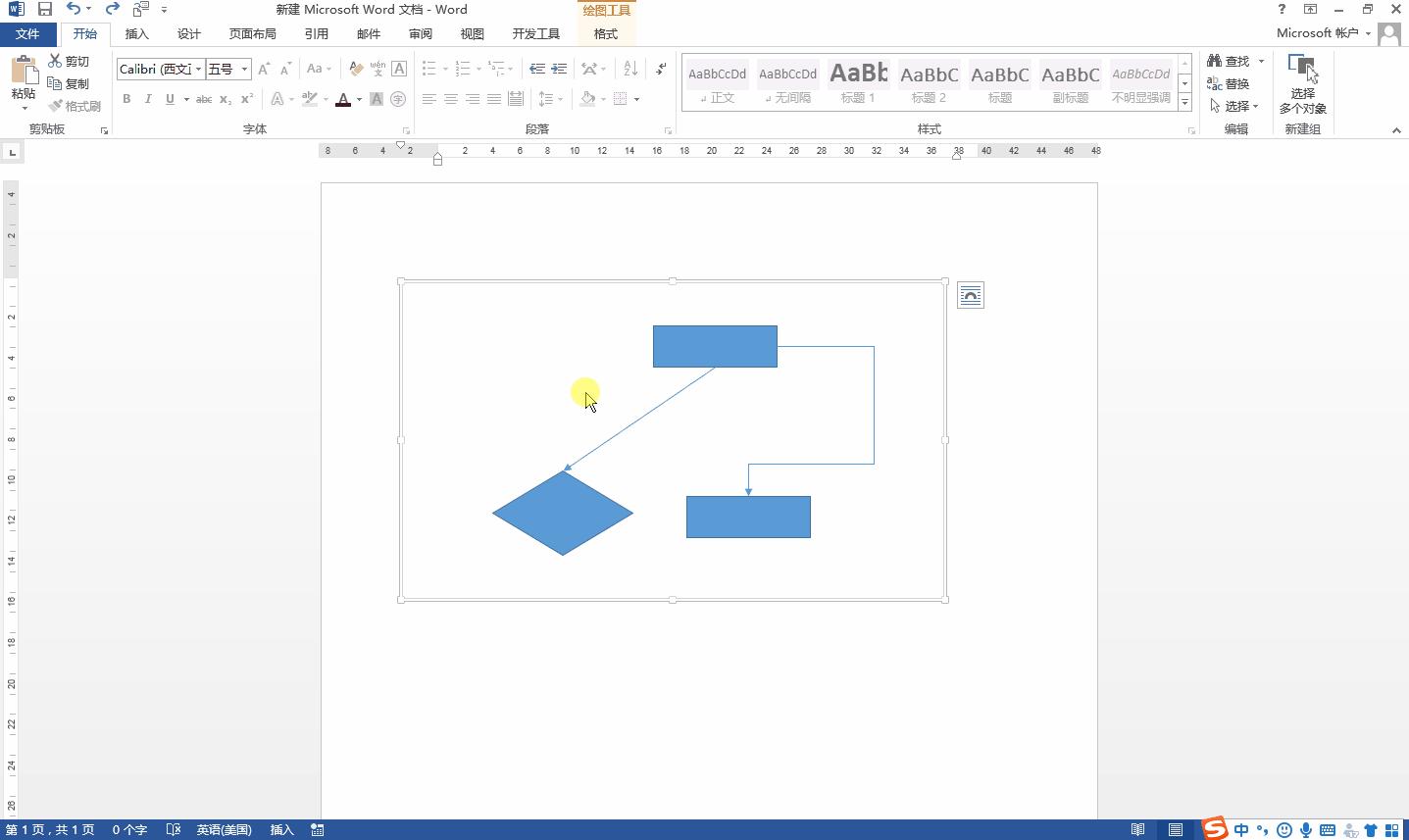The height and width of the screenshot is (840, 1409).
Task: Open bullets list dropdown
Action: pyautogui.click(x=445, y=69)
